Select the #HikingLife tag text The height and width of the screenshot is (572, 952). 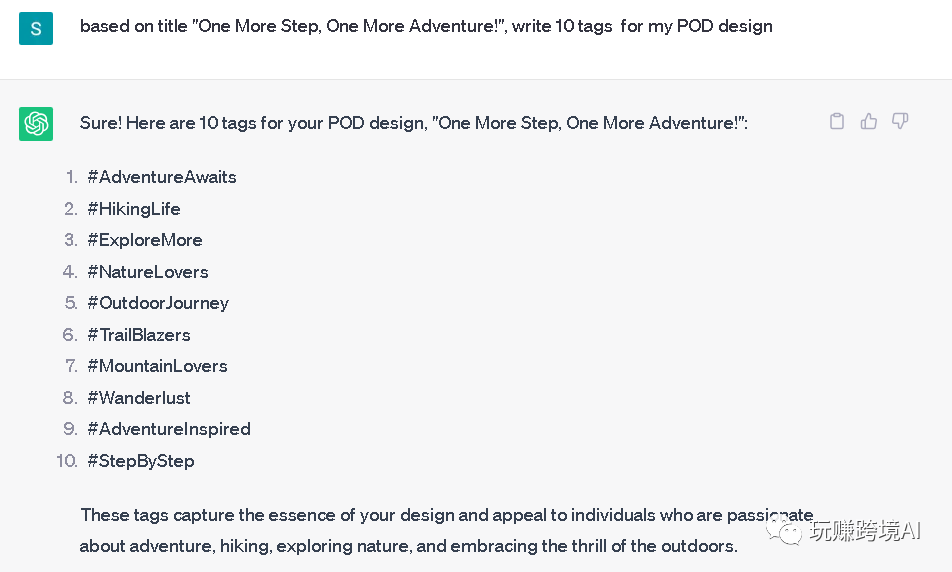(134, 209)
